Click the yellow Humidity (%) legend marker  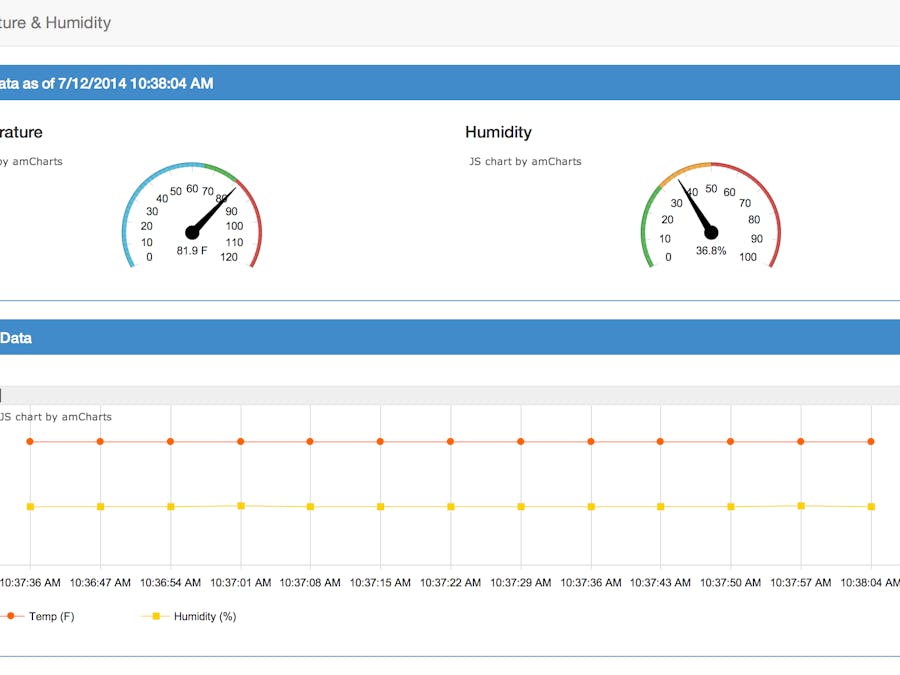[x=156, y=616]
